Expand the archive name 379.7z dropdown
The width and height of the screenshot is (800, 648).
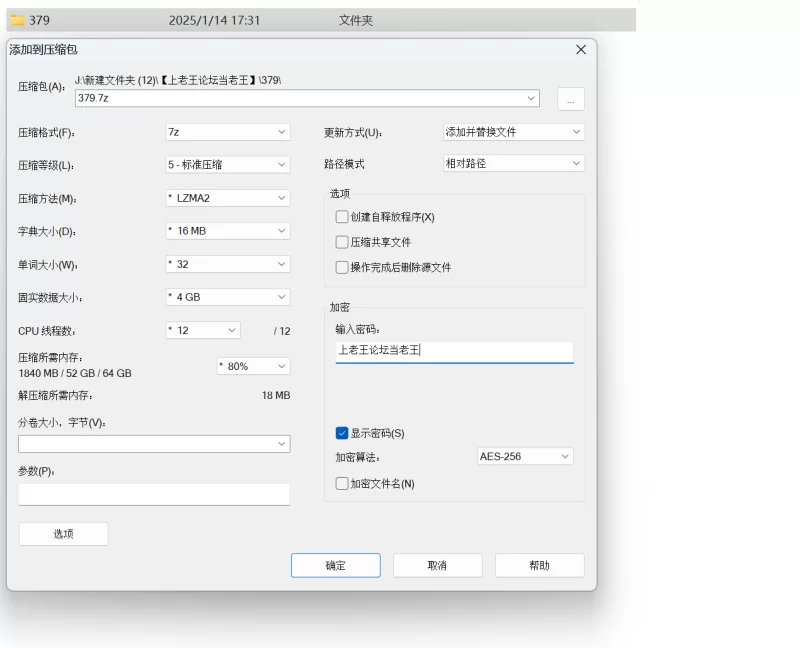[531, 98]
